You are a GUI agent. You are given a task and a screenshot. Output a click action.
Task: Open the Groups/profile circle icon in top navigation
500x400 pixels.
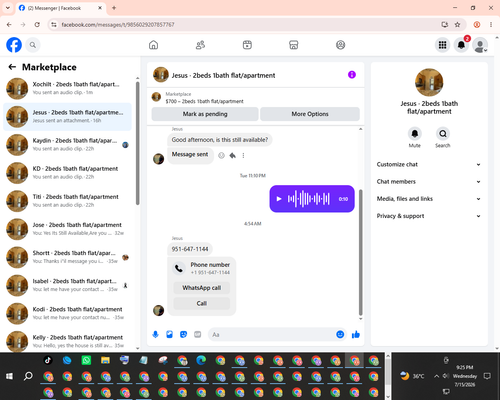coord(340,45)
